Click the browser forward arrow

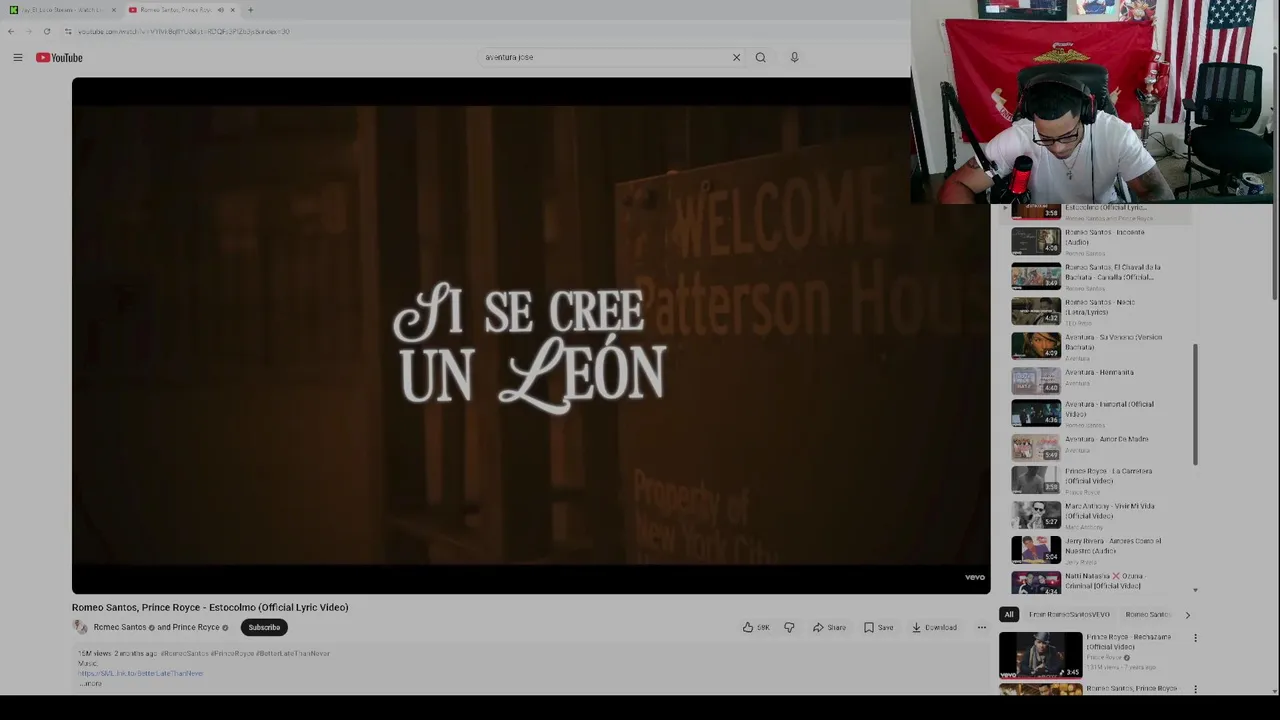coord(28,31)
